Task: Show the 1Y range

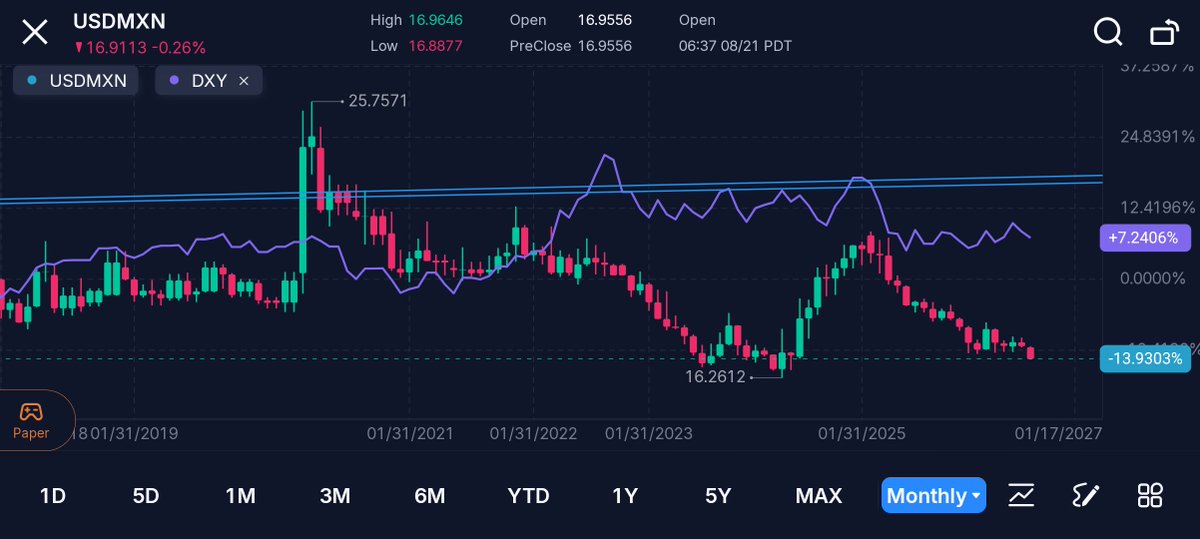Action: [625, 495]
